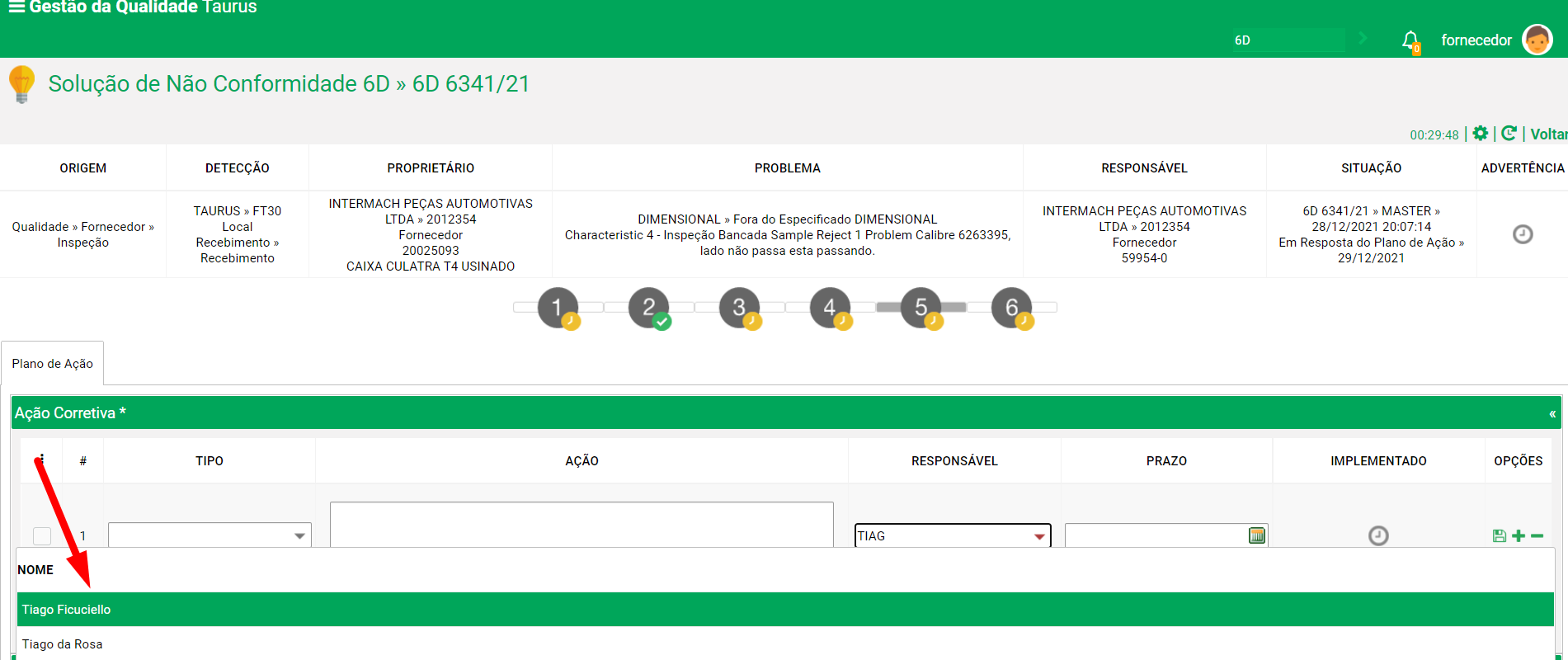This screenshot has width=1568, height=660.
Task: Collapse the Ação Corretiva panel
Action: click(1552, 413)
